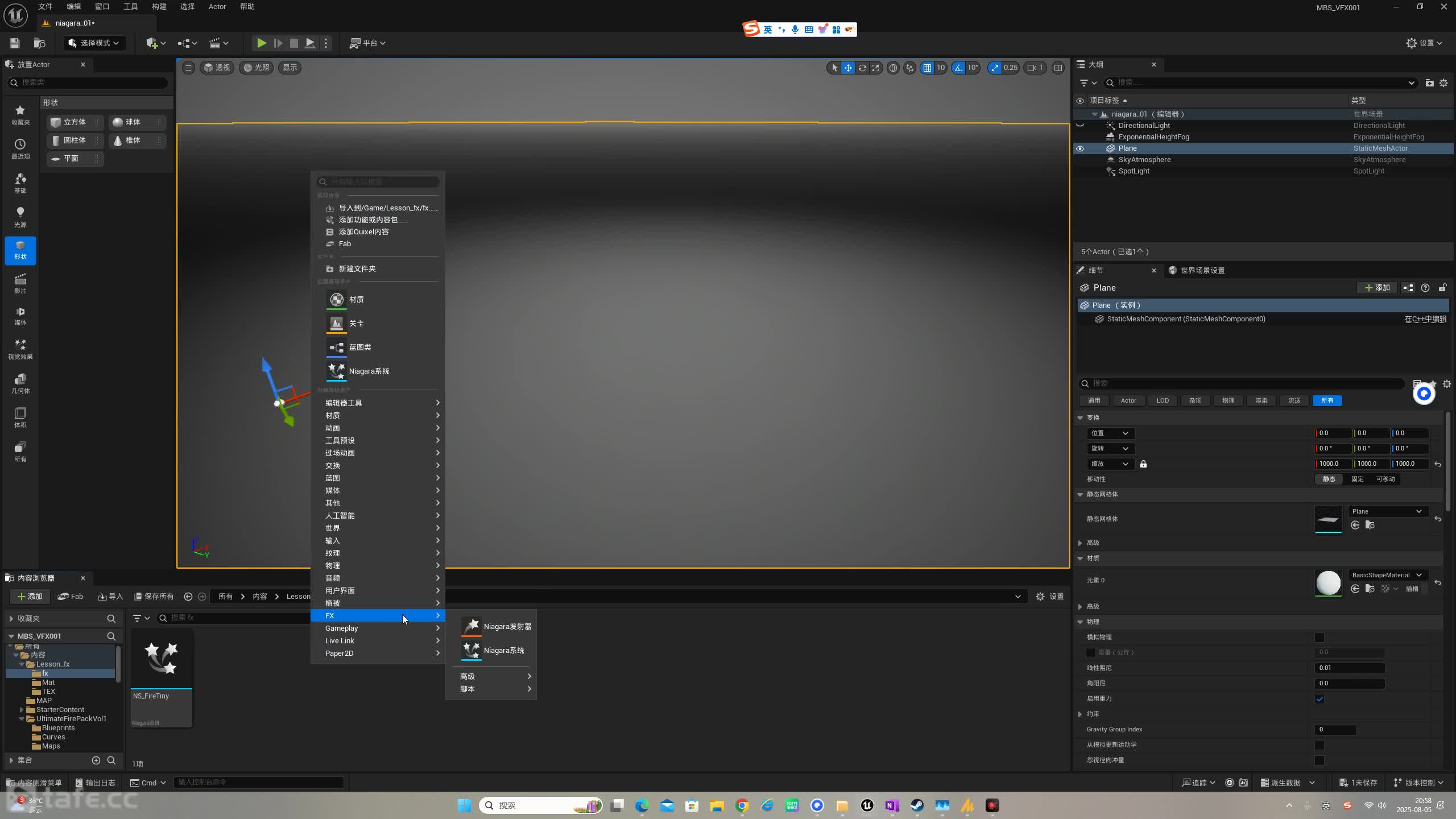
Task: Click 导入 button in content browser
Action: pyautogui.click(x=110, y=597)
